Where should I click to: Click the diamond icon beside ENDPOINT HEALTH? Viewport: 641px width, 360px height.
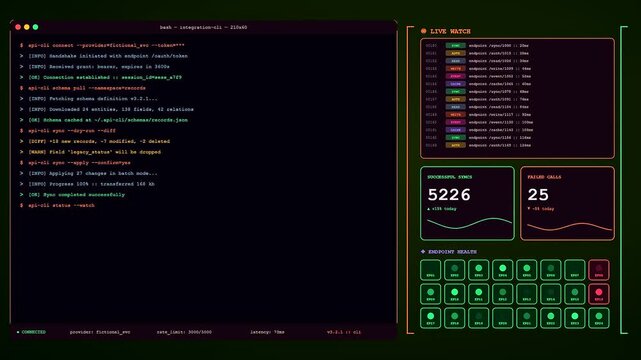coord(423,252)
